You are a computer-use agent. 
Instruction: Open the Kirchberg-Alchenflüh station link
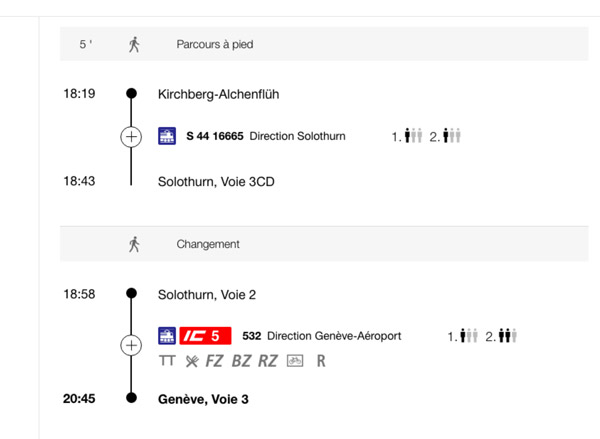pos(218,94)
